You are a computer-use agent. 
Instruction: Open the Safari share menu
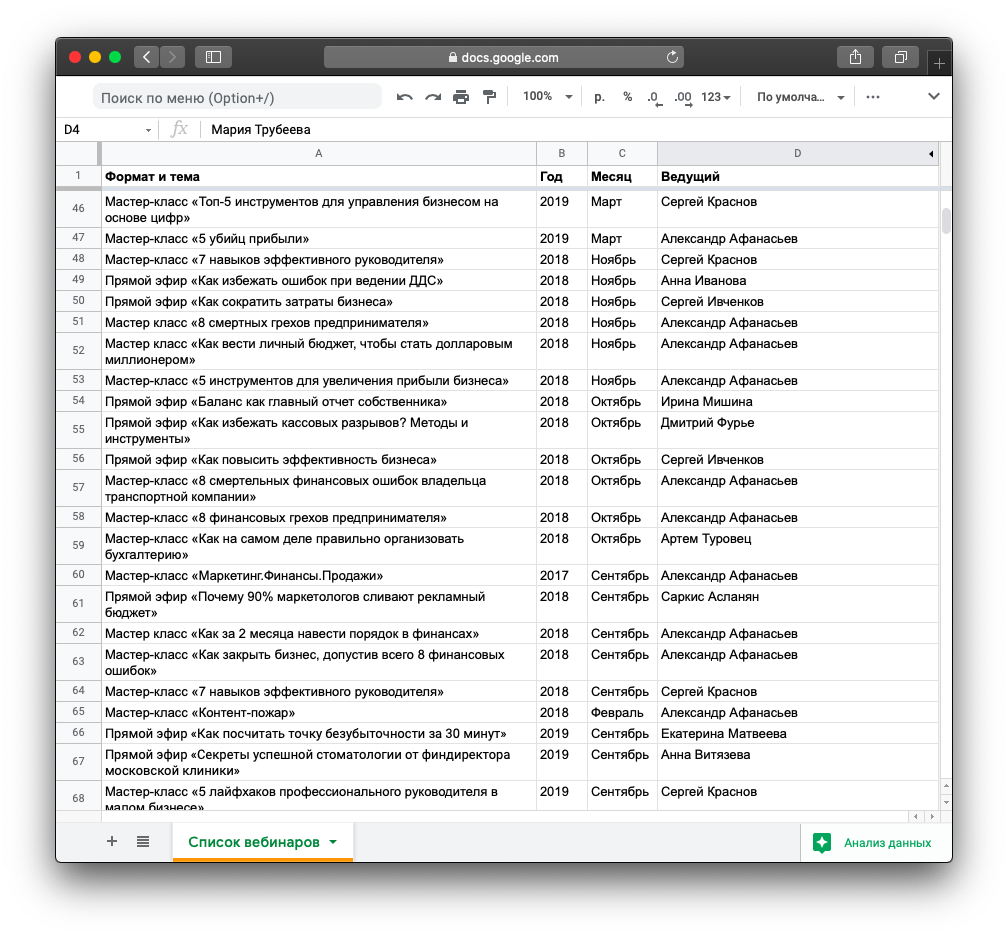coord(855,57)
